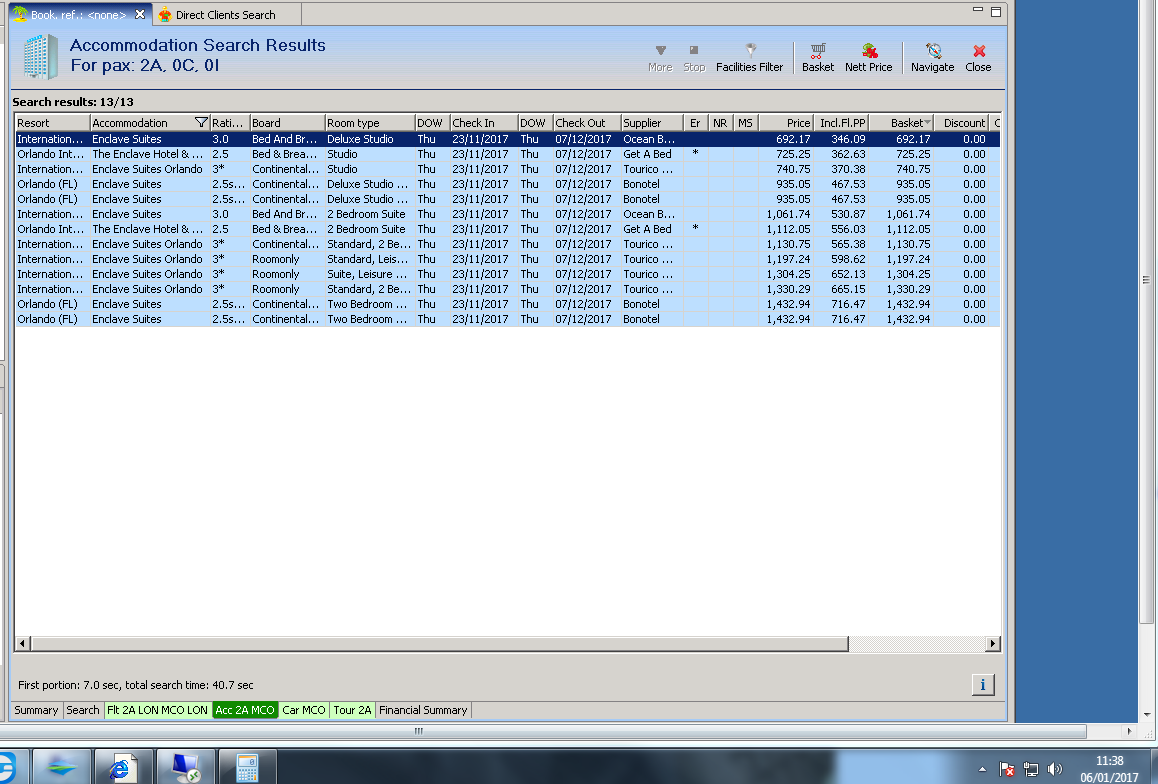This screenshot has height=784, width=1158.
Task: Select the Flt 2A LON MCO LON tab
Action: 157,710
